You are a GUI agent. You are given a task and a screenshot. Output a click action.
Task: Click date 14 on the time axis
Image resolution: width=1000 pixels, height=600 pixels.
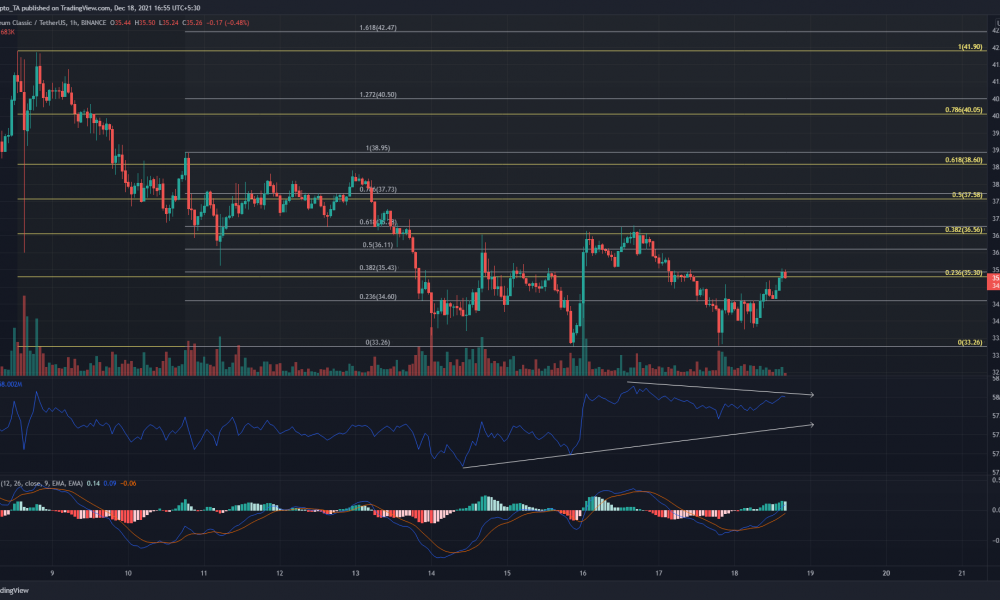431,573
